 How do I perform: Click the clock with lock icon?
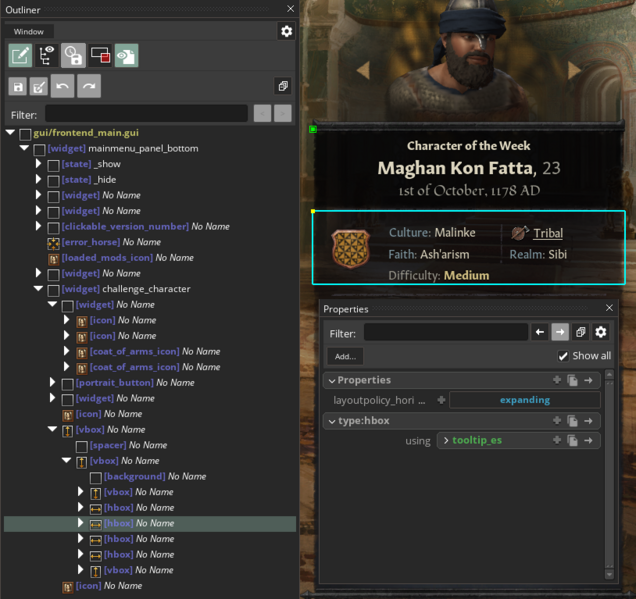(x=73, y=56)
